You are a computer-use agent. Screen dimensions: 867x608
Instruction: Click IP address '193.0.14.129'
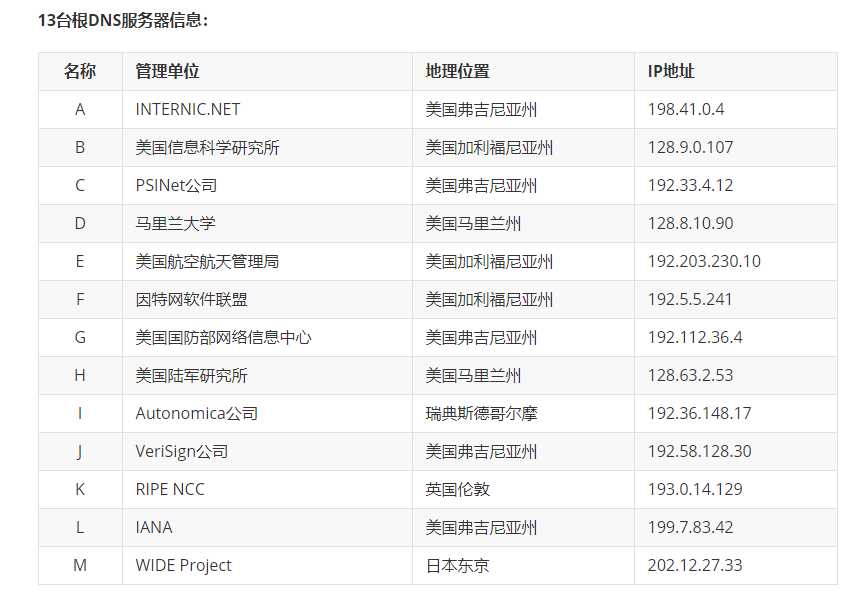tap(695, 490)
